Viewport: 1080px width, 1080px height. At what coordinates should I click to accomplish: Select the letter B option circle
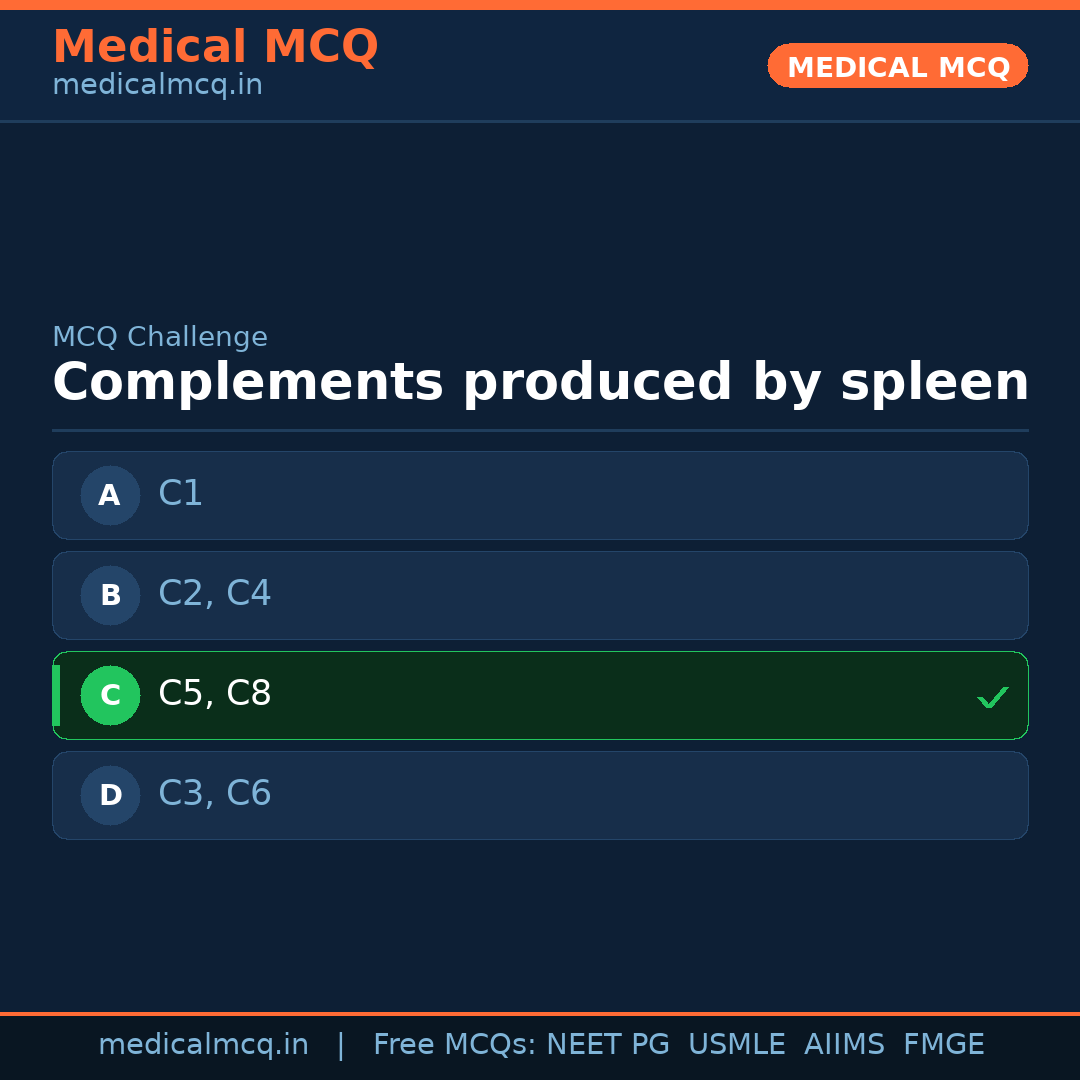(x=110, y=595)
